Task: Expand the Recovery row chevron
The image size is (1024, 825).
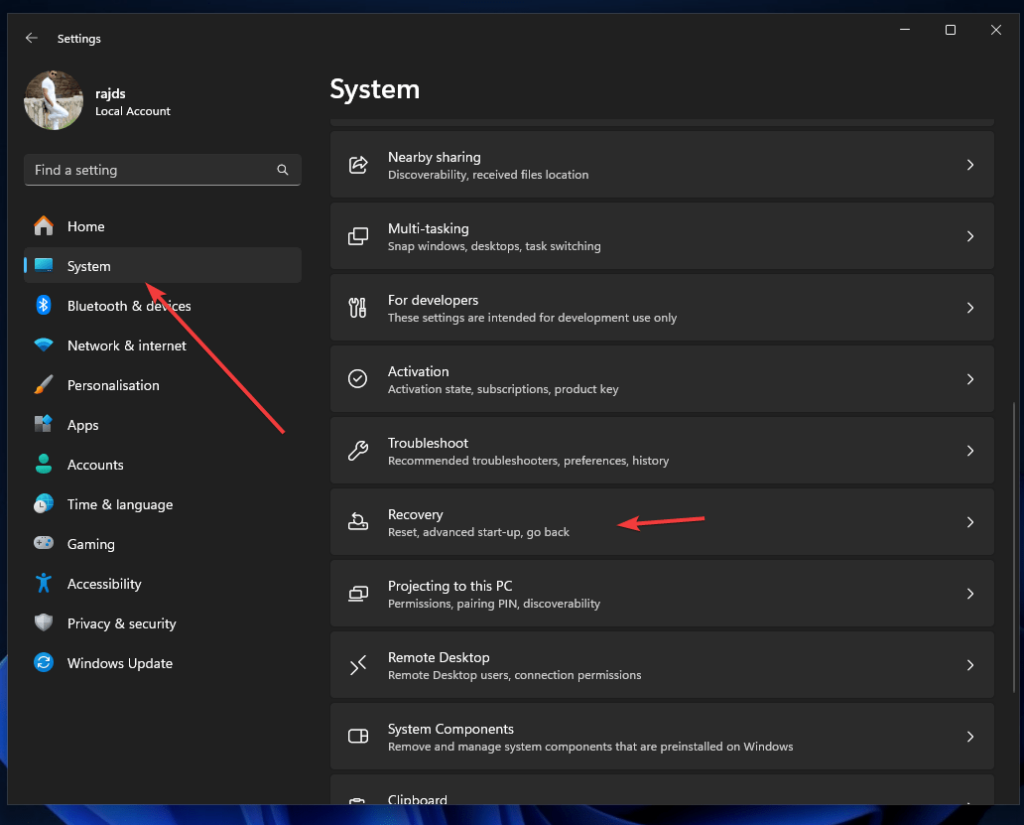Action: coord(970,522)
